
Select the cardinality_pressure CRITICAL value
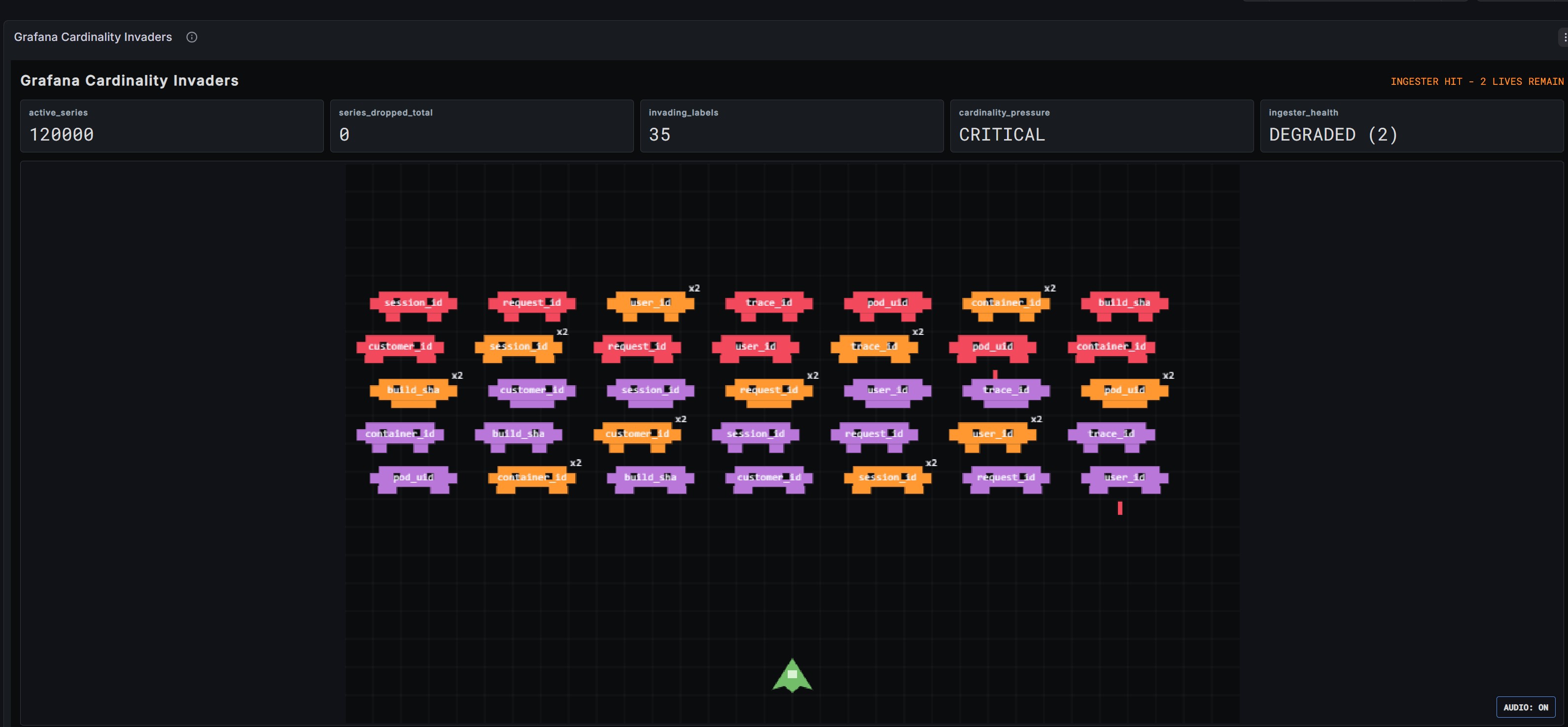click(1002, 135)
